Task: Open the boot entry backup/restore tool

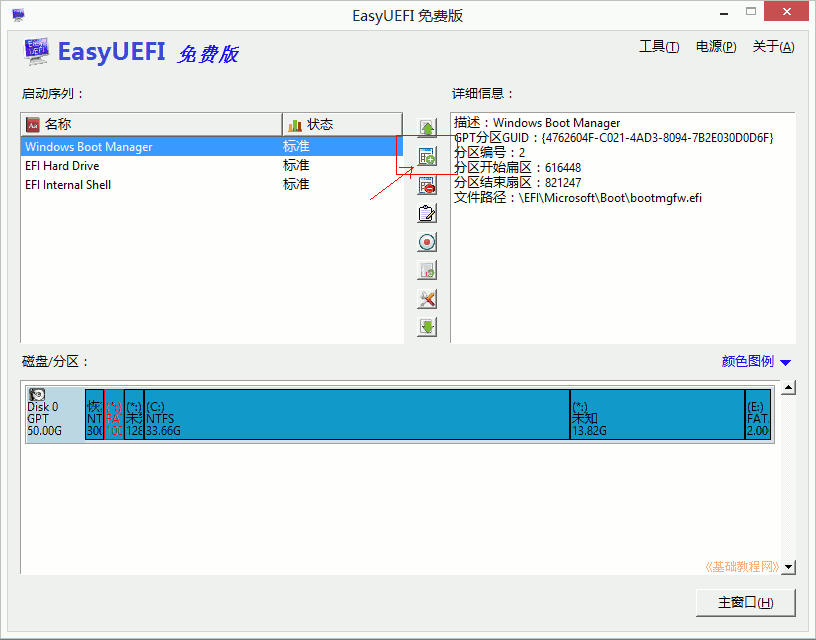Action: (426, 270)
